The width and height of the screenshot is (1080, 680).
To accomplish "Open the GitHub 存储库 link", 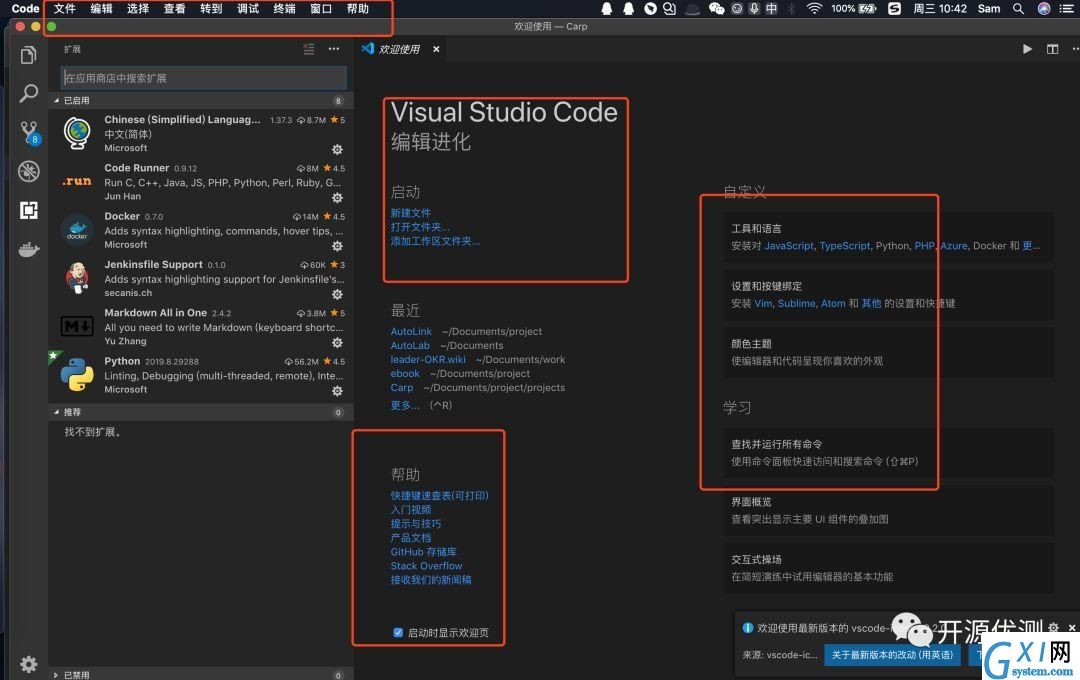I will [424, 552].
